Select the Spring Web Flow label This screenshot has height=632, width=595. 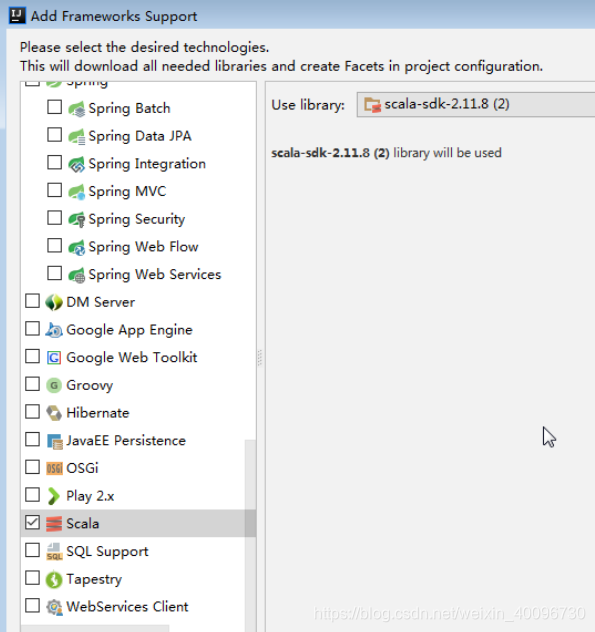[144, 247]
